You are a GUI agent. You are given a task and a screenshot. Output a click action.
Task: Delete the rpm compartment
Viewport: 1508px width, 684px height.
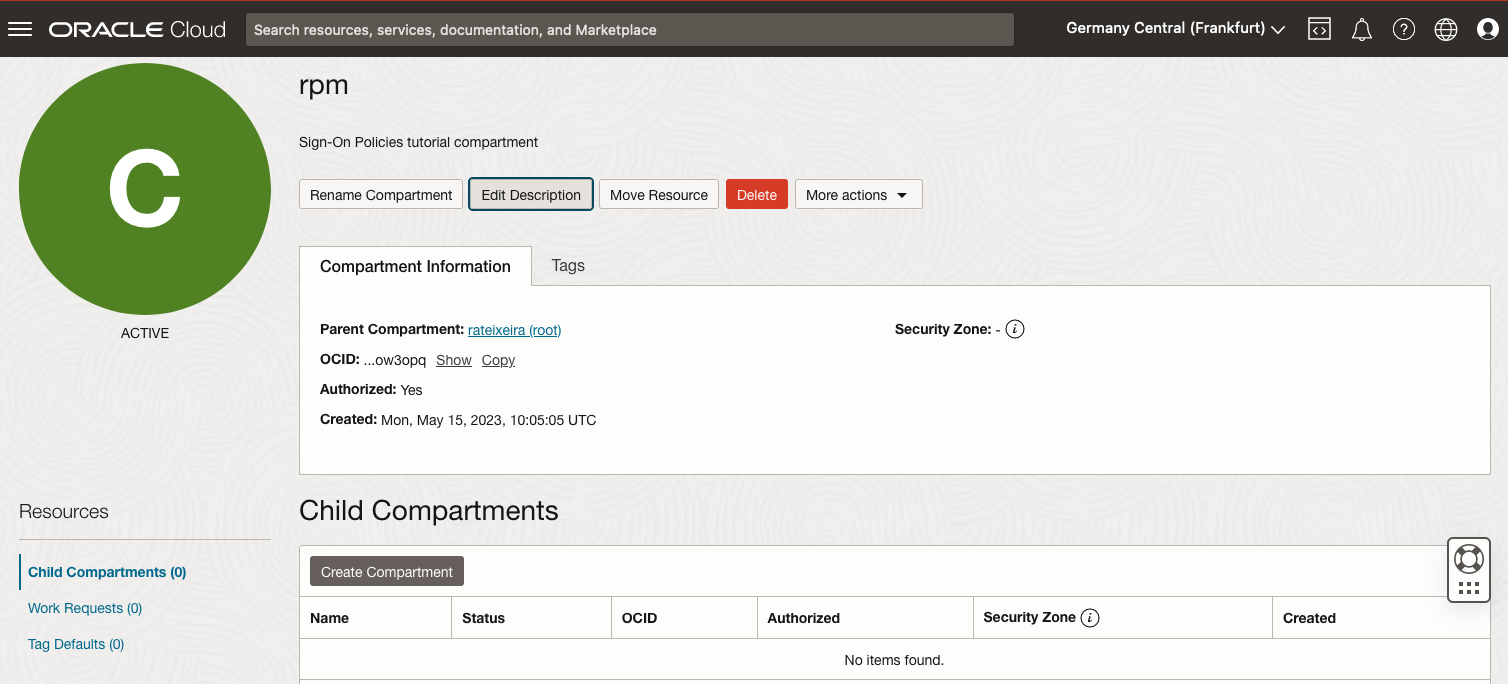tap(756, 194)
